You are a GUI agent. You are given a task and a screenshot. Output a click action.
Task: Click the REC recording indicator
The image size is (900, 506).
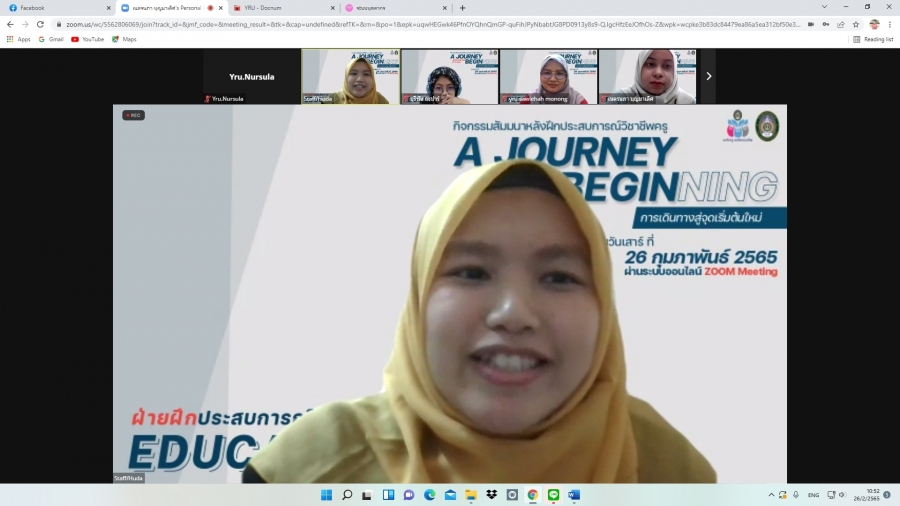point(134,115)
